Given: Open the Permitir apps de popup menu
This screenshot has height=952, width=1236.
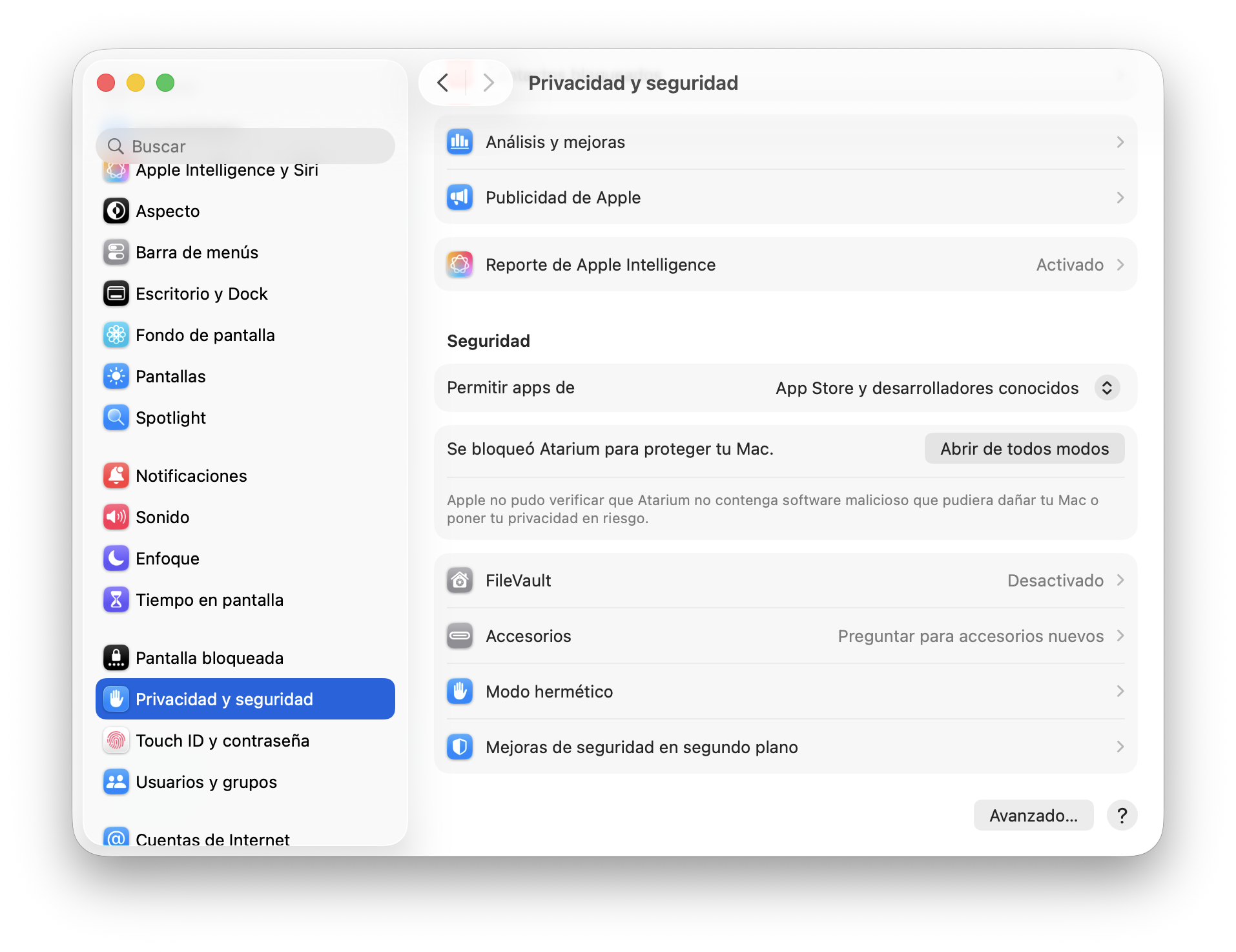Looking at the screenshot, I should click(1107, 388).
